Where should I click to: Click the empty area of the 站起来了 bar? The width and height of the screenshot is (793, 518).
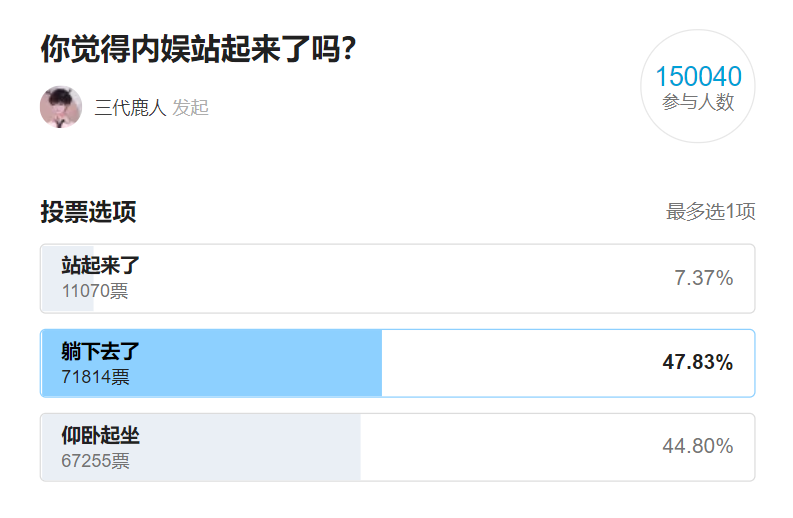tap(400, 278)
